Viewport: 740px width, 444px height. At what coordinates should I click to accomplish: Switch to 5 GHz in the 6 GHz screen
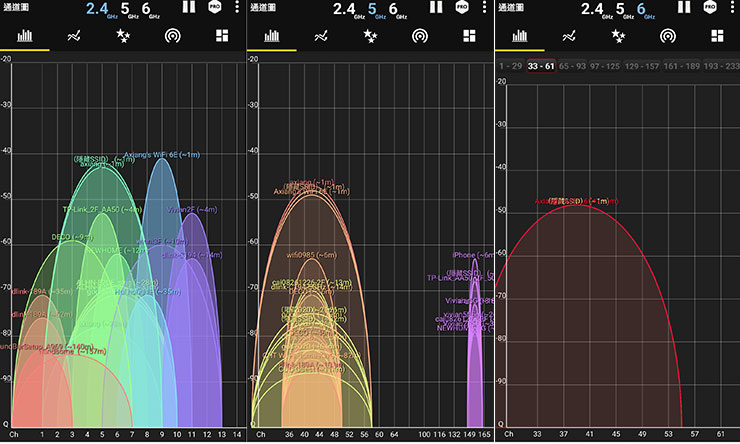[624, 9]
